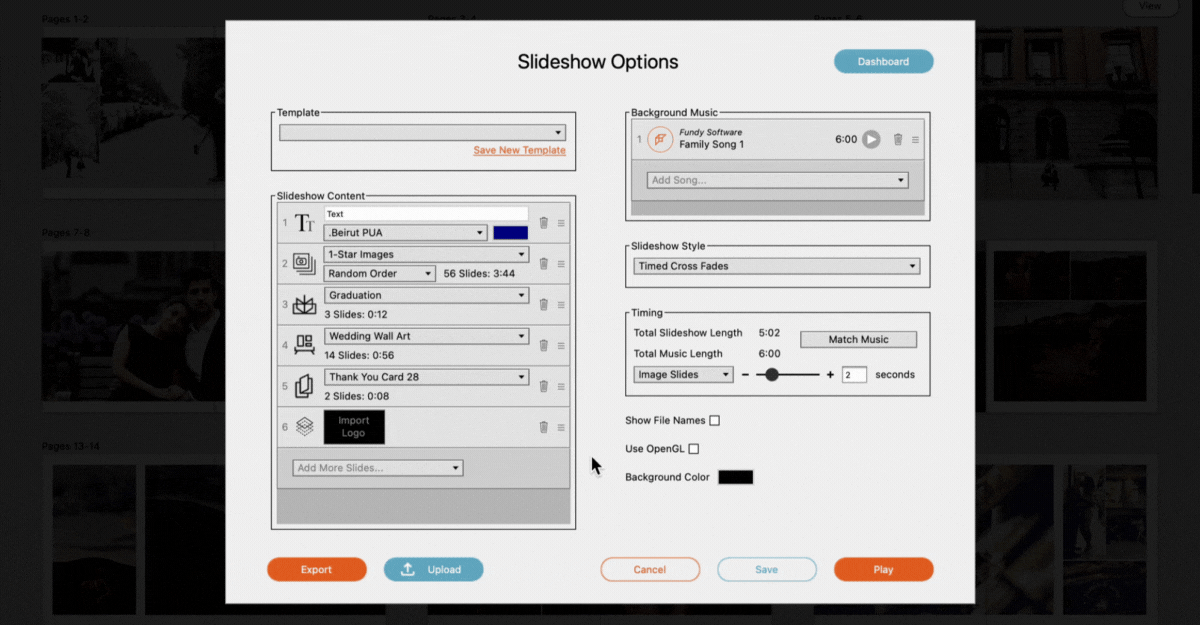Delete the 1-Star Images row
Viewport: 1200px width, 625px height.
(543, 264)
